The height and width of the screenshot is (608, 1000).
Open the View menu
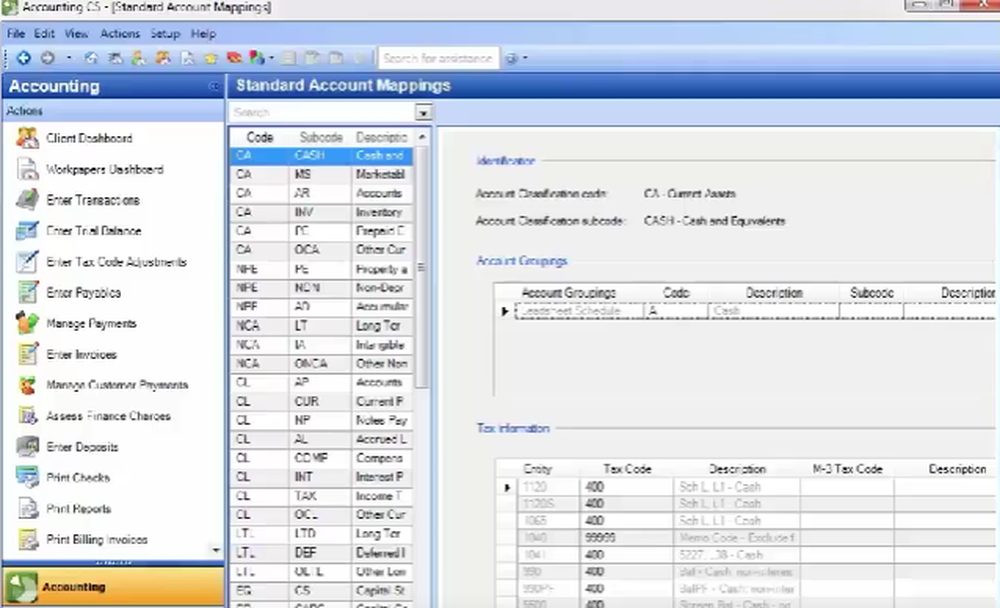tap(77, 34)
